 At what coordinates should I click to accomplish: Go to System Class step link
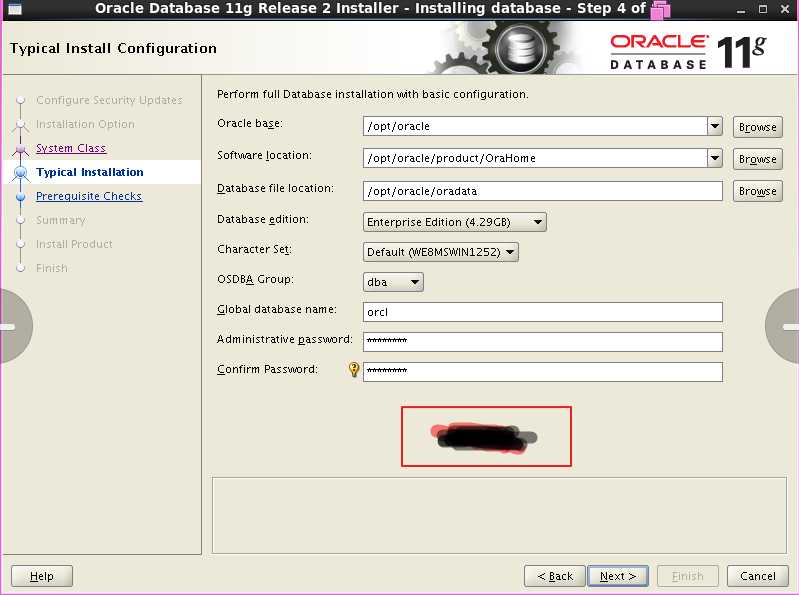pyautogui.click(x=71, y=148)
